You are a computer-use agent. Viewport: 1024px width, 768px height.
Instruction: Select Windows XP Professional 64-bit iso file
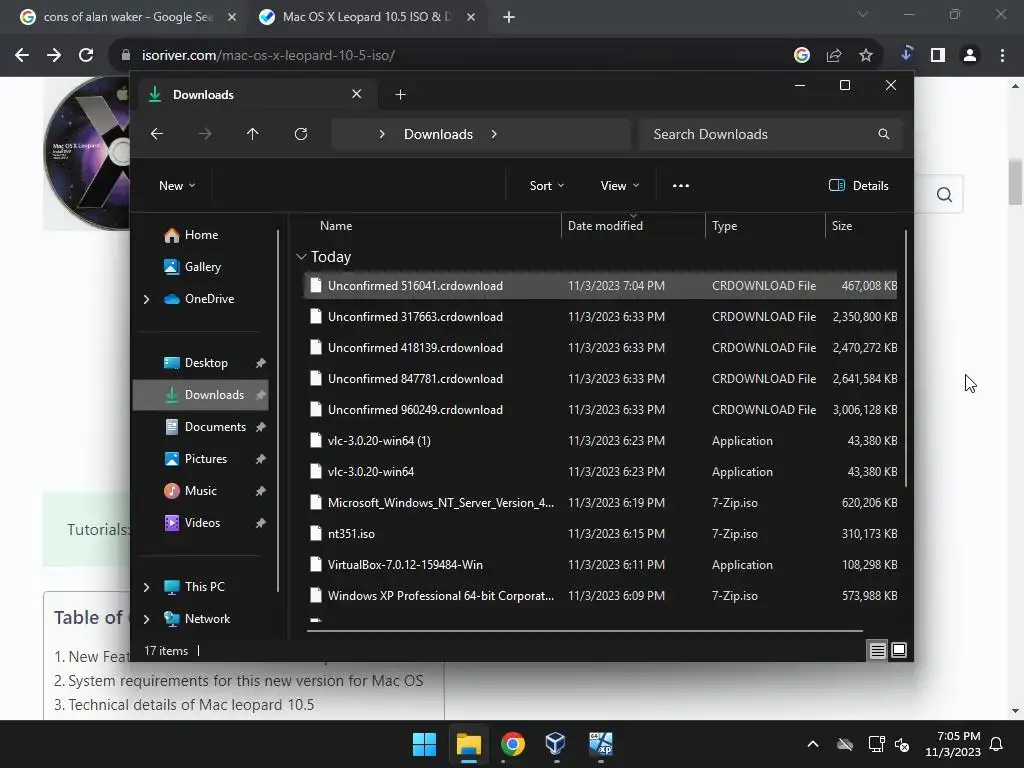pyautogui.click(x=600, y=596)
